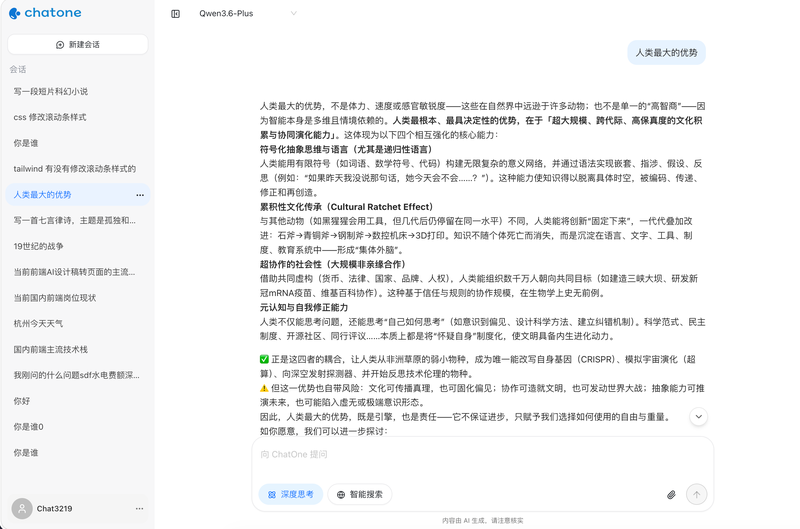Click the Chat3219 user avatar
The width and height of the screenshot is (800, 529).
click(x=22, y=509)
